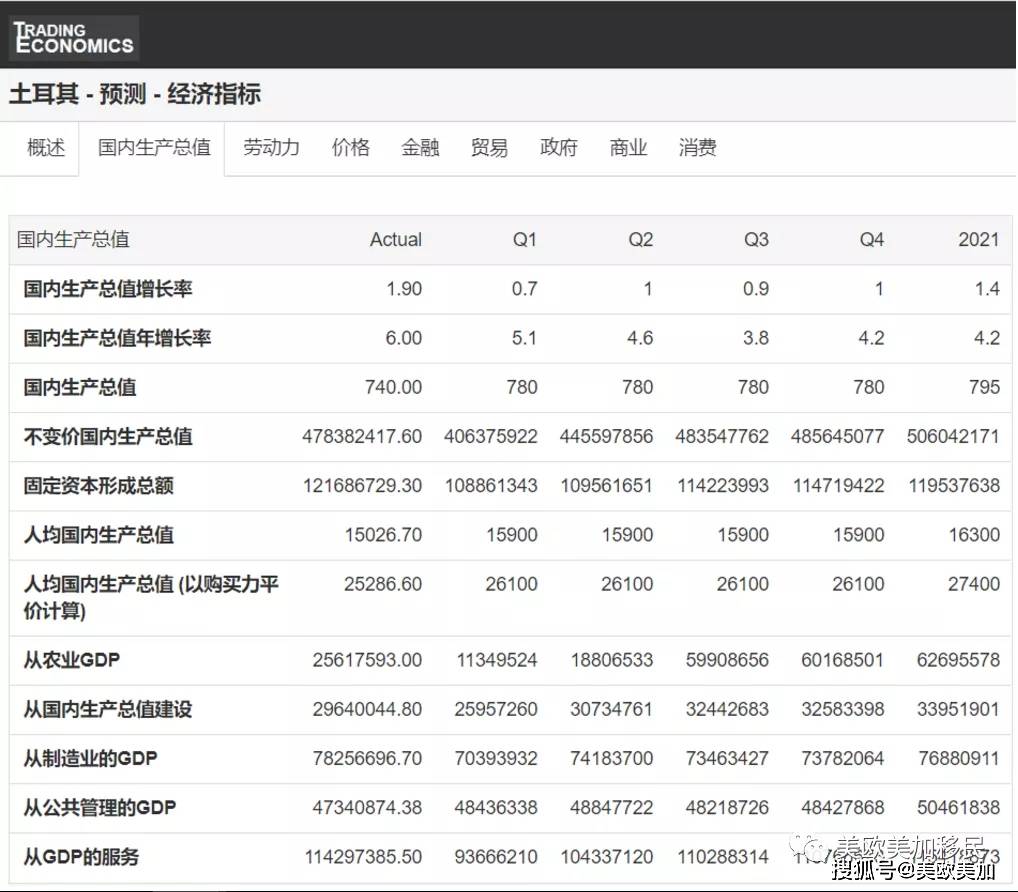The width and height of the screenshot is (1018, 892).
Task: Click the Q1 column header
Action: click(524, 239)
